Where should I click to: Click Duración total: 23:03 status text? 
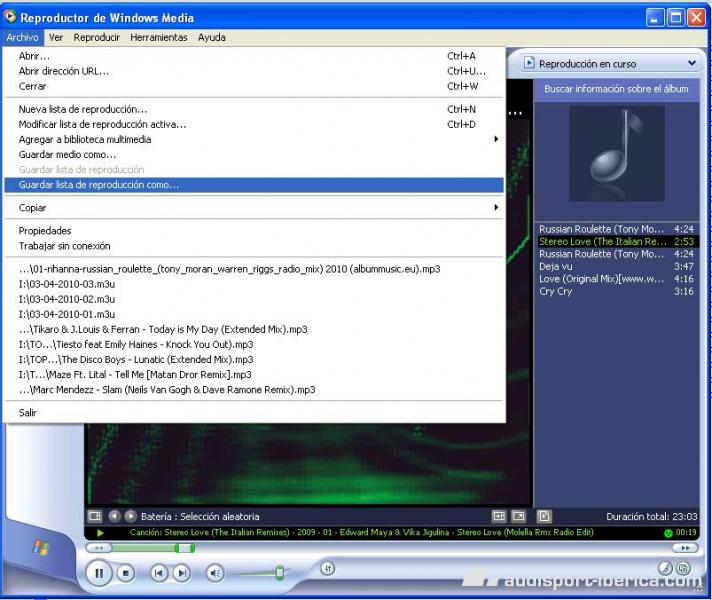pos(652,517)
